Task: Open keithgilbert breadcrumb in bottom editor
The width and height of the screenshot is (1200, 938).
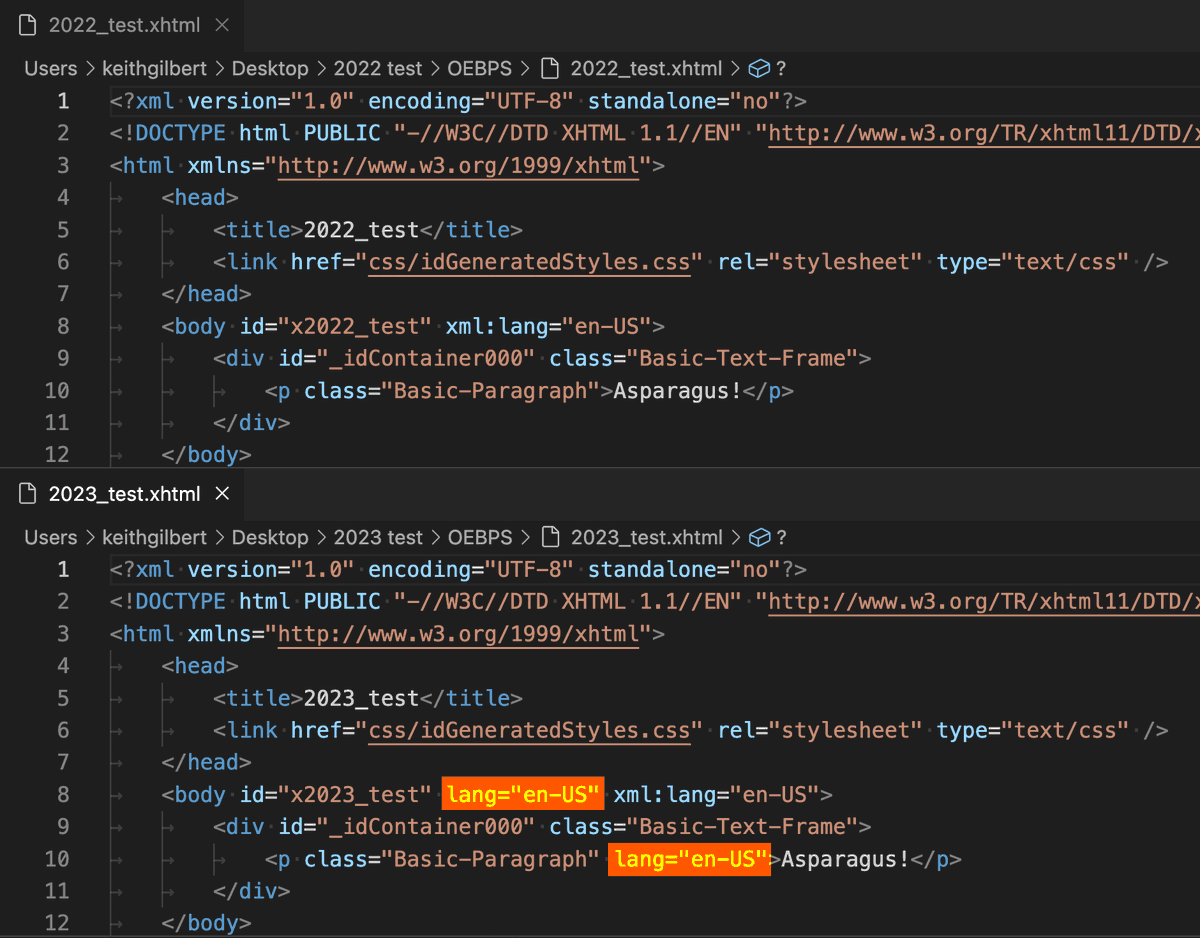Action: (x=154, y=537)
